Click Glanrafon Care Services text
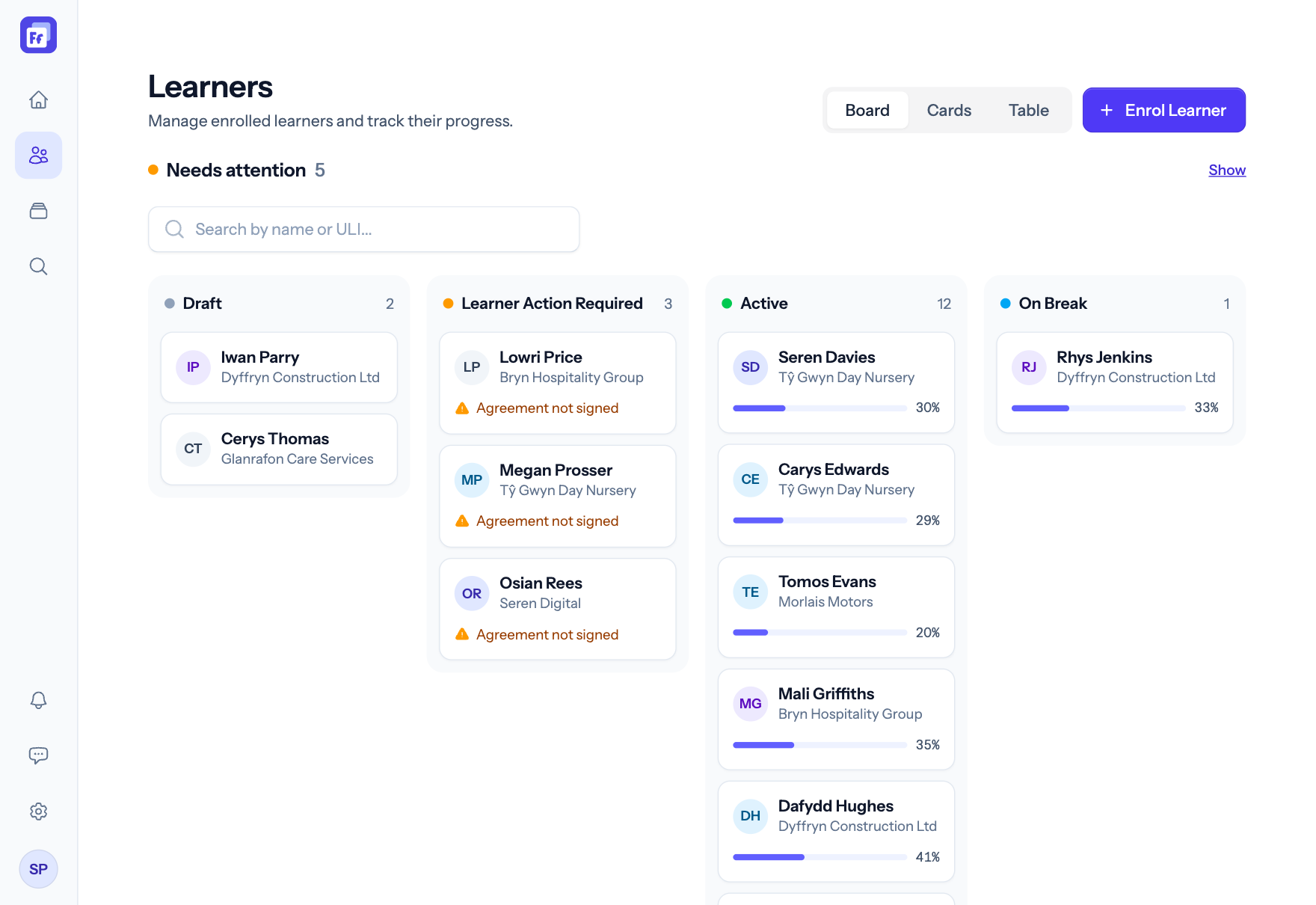Viewport: 1316px width, 905px height. click(x=297, y=459)
